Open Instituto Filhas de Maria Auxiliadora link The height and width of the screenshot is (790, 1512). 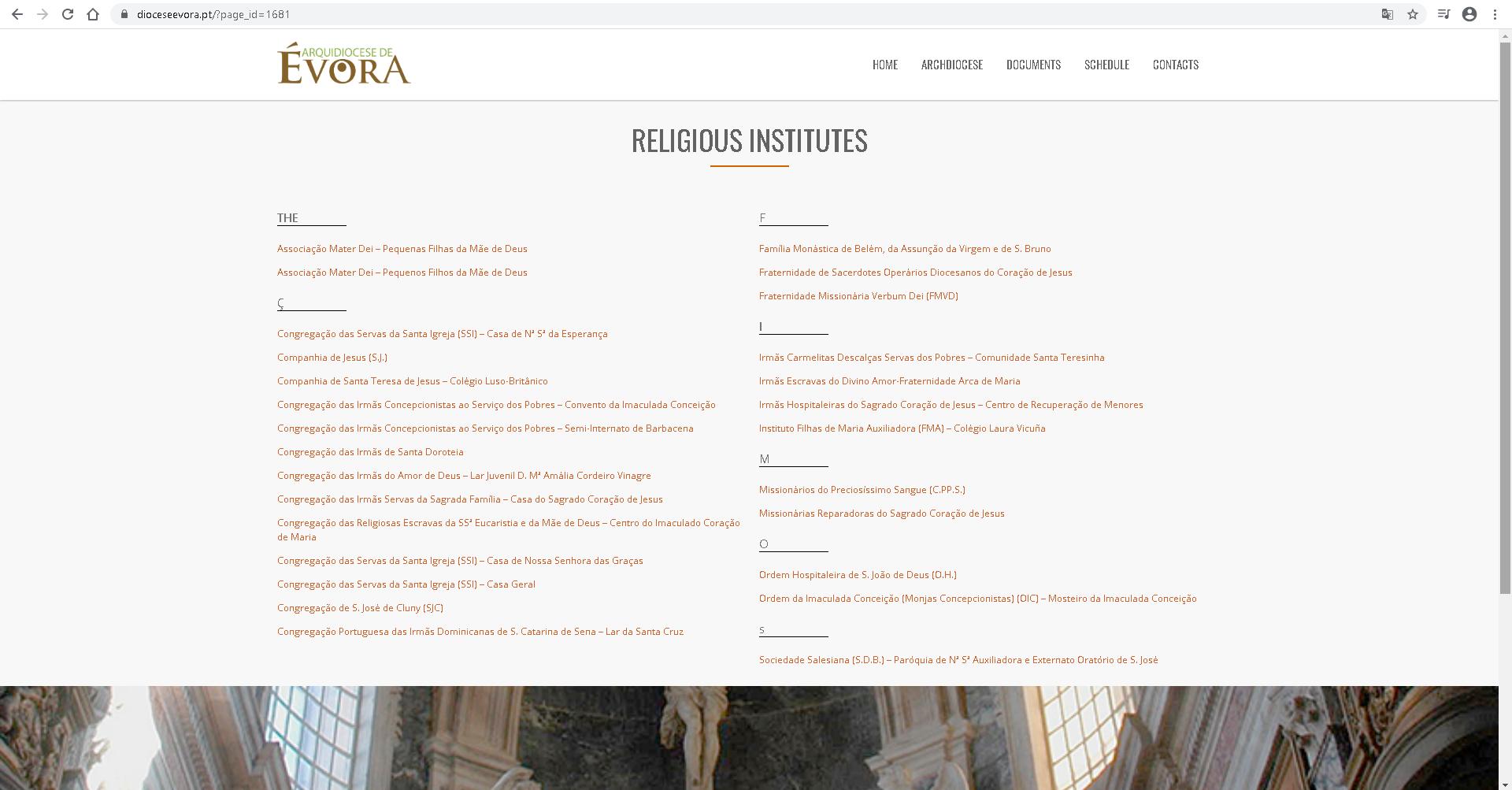click(x=902, y=428)
